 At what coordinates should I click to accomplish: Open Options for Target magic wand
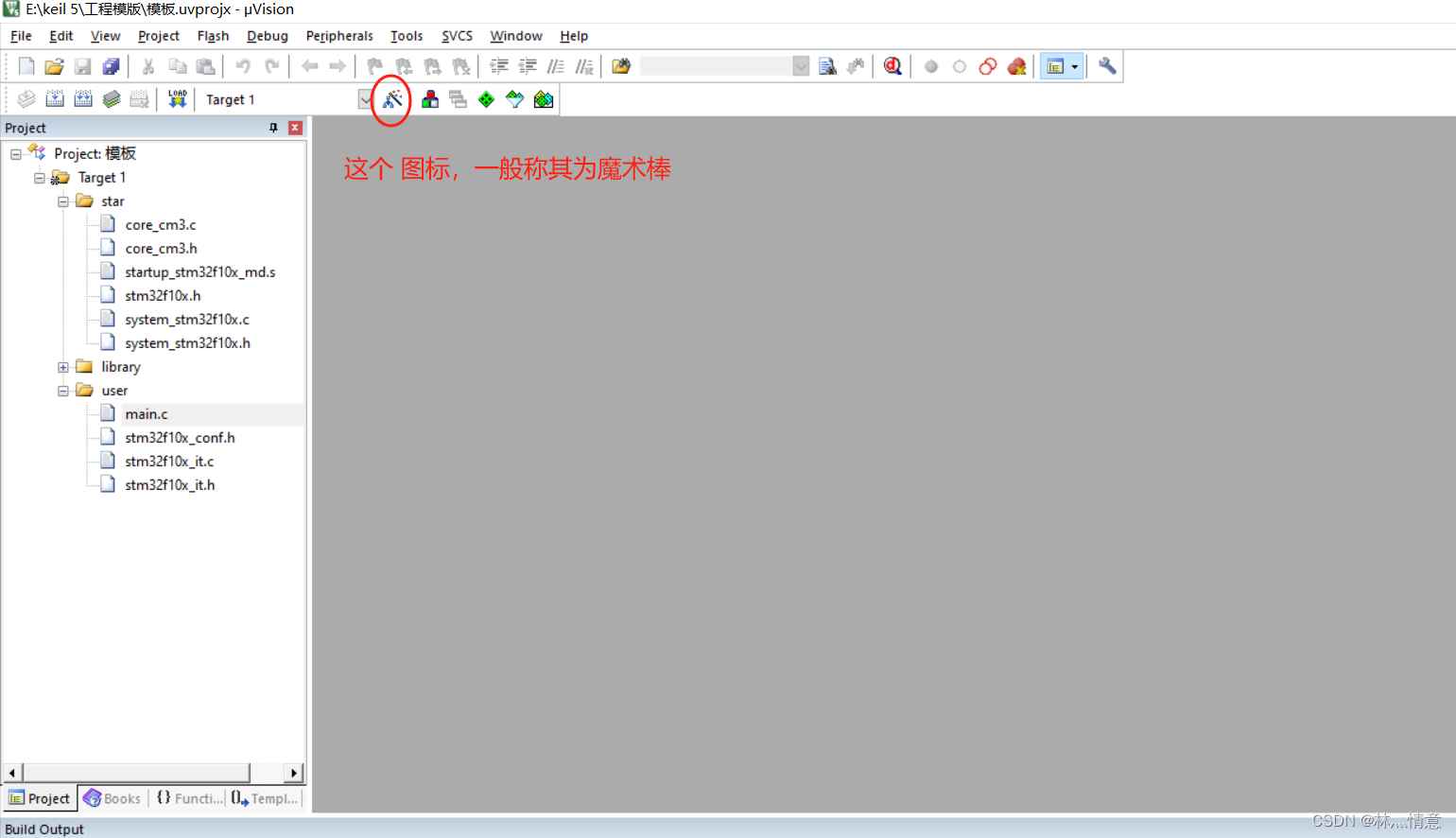pyautogui.click(x=392, y=99)
